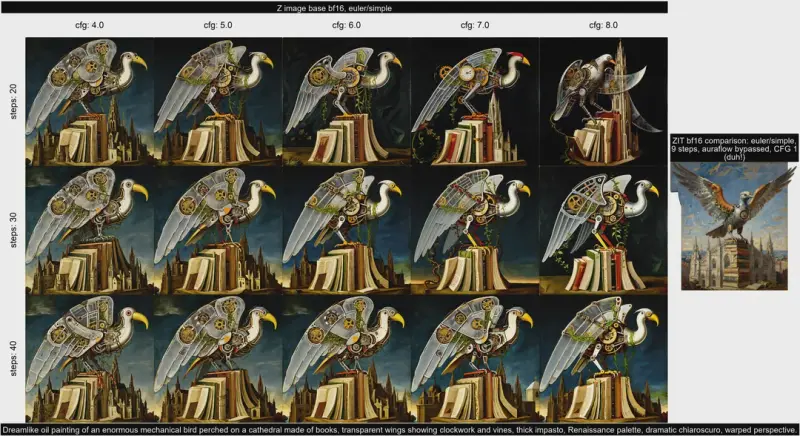Viewport: 800px width, 436px height.
Task: Click the cfg 6.0, steps 30 image
Action: [x=346, y=229]
